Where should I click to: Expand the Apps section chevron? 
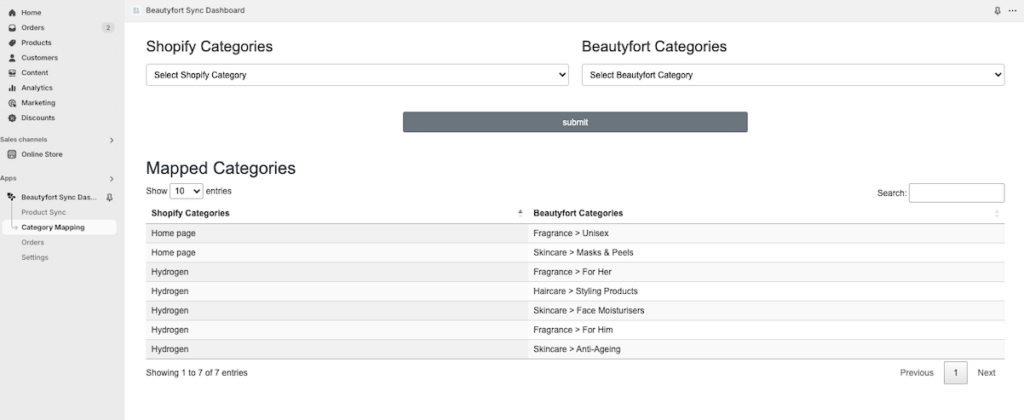pos(111,178)
